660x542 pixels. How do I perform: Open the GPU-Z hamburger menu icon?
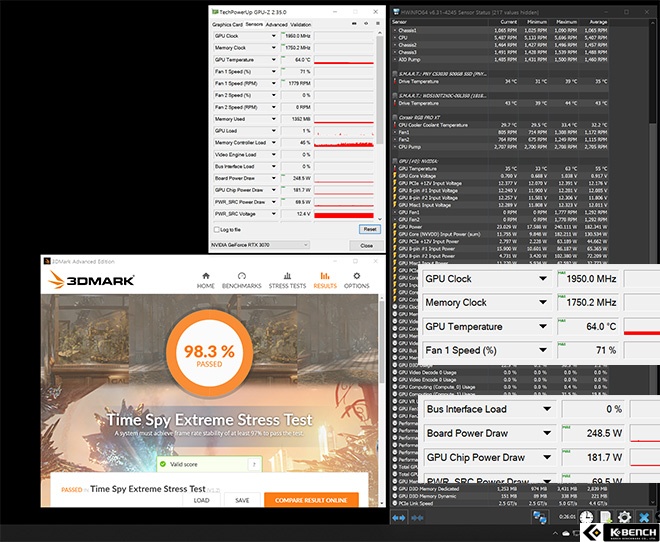coord(378,24)
